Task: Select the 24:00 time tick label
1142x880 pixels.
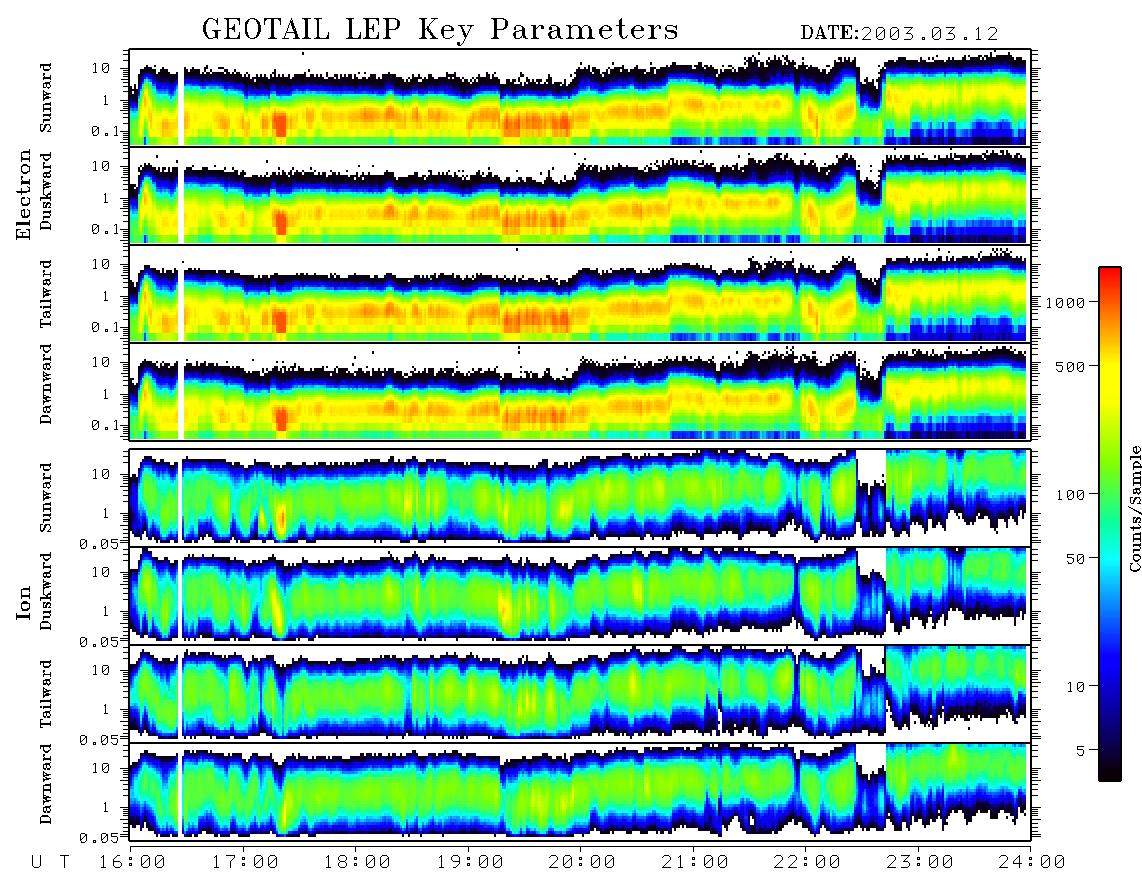Action: pyautogui.click(x=1032, y=863)
